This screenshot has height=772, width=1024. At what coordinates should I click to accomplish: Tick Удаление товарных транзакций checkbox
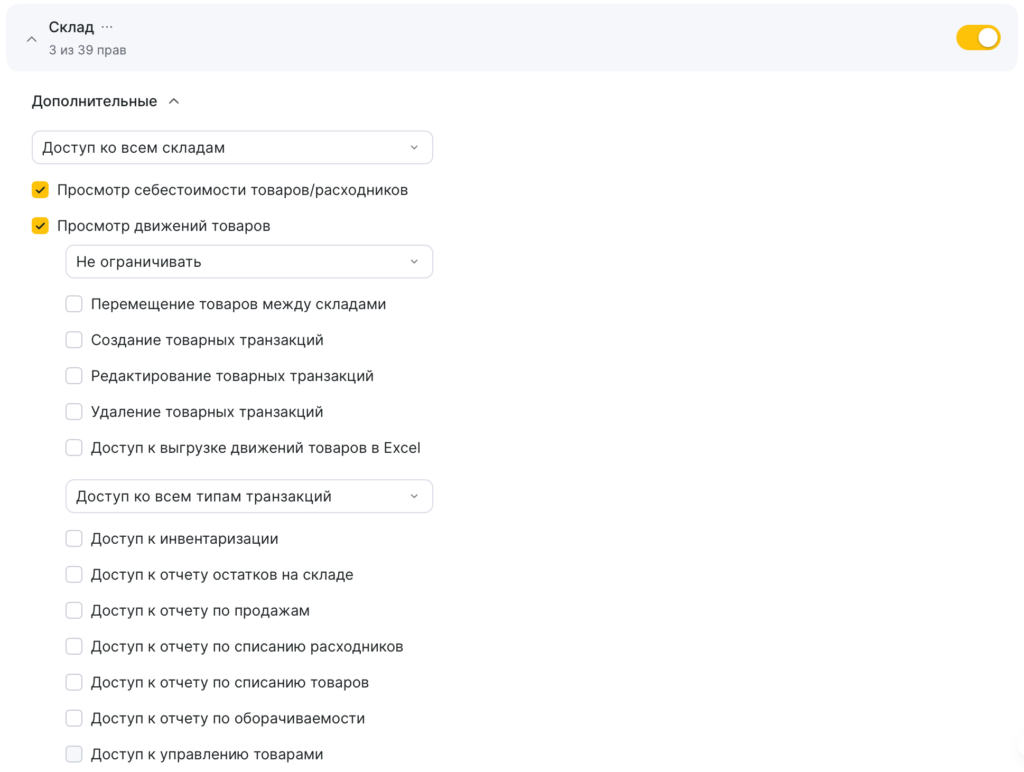tap(74, 412)
